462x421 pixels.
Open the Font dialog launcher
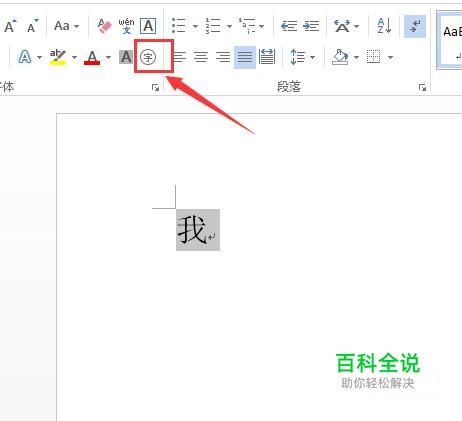pos(155,87)
